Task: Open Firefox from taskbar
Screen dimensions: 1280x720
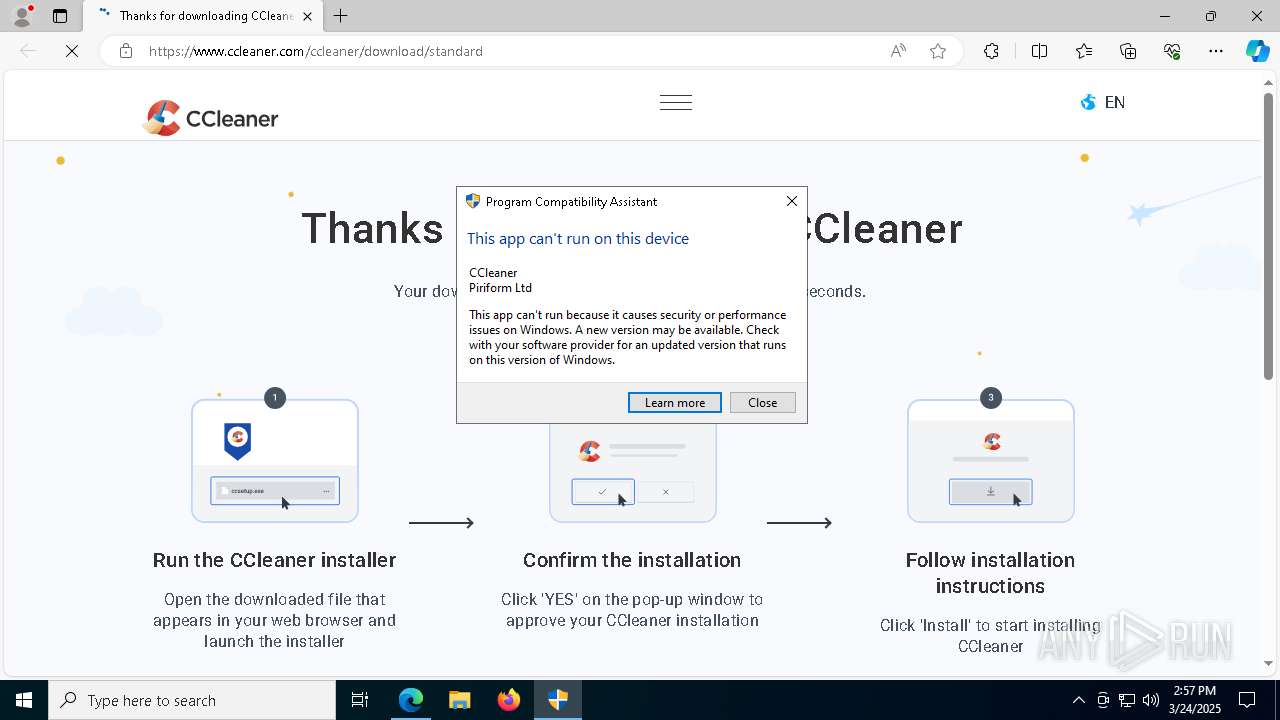Action: pos(509,700)
